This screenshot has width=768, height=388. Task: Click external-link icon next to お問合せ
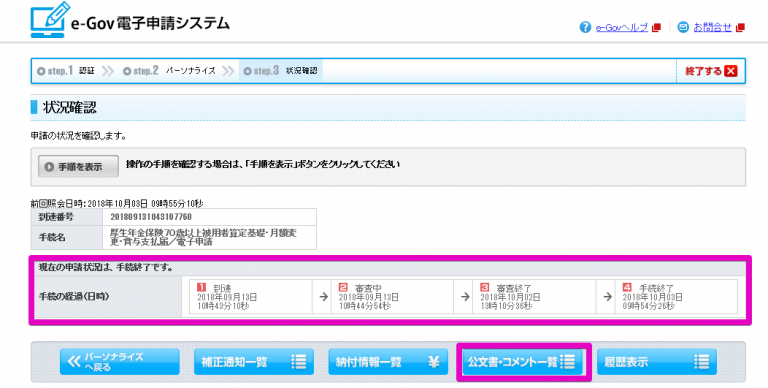pos(740,28)
